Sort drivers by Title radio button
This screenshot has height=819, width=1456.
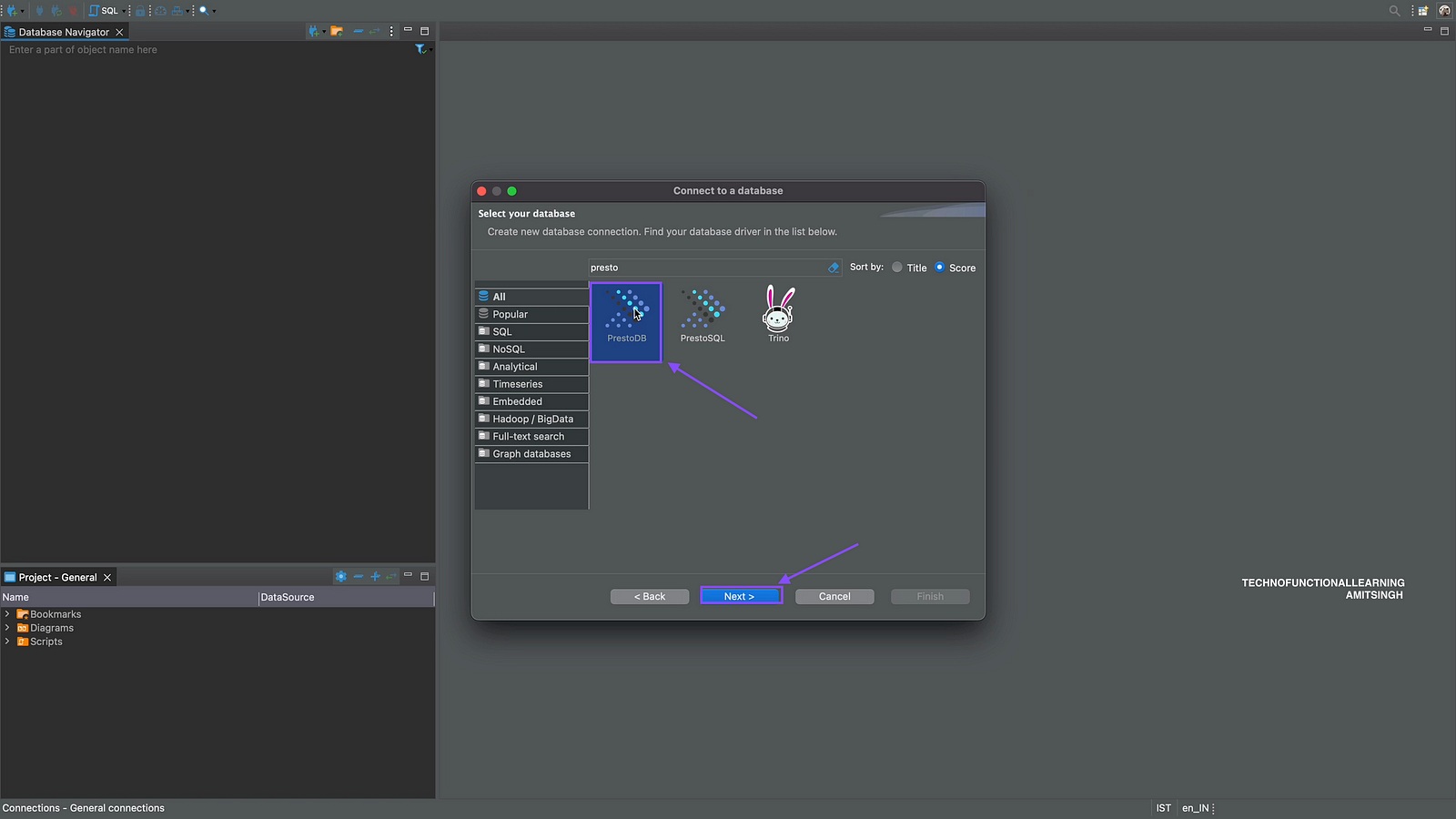click(x=897, y=268)
